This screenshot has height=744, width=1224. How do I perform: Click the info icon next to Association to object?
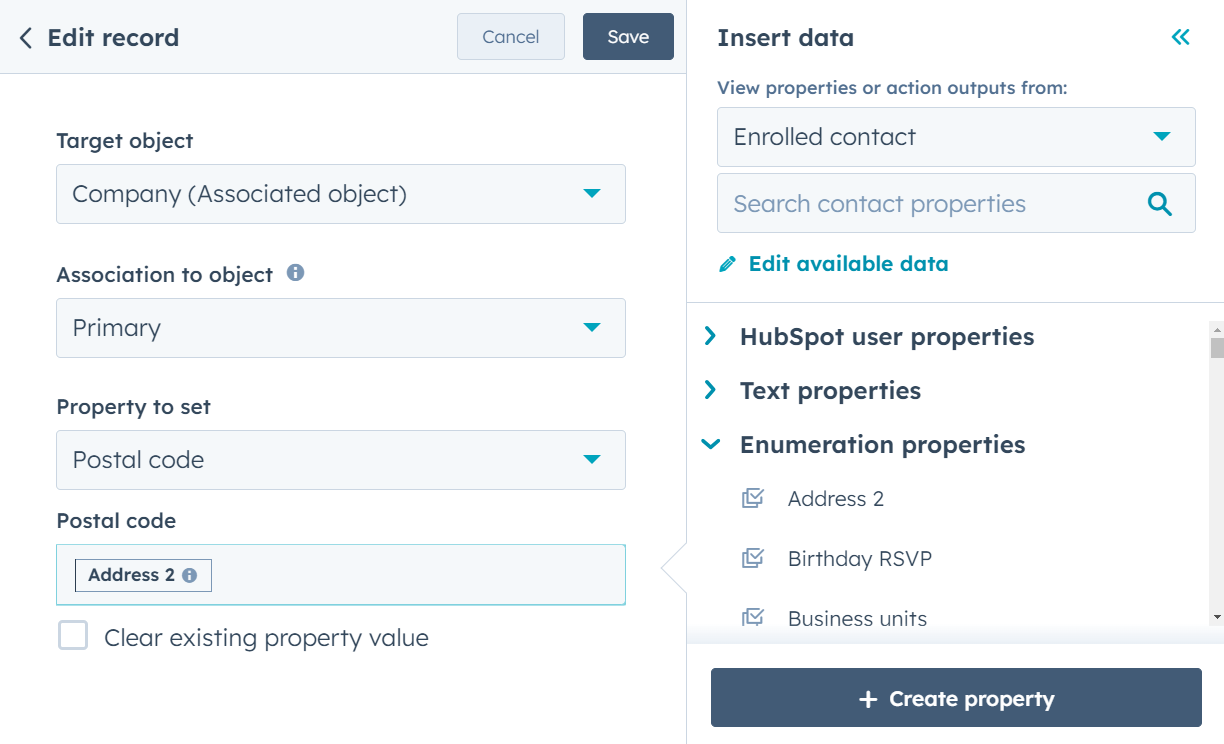point(295,272)
